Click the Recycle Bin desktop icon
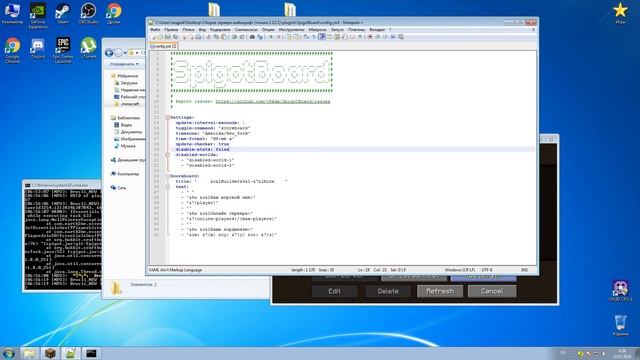This screenshot has width=640, height=360. coord(620,325)
